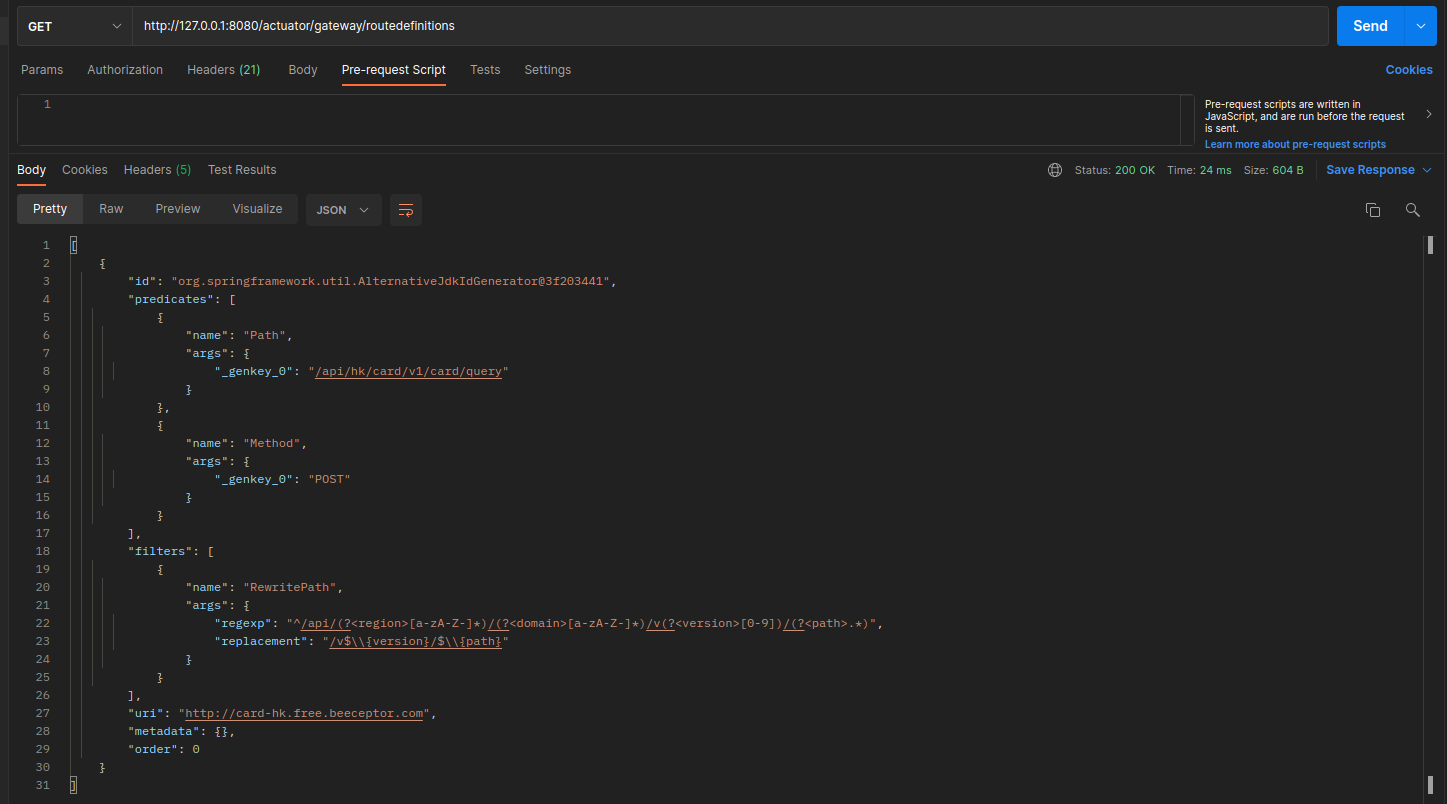Open the response Cookies tab

pos(85,170)
